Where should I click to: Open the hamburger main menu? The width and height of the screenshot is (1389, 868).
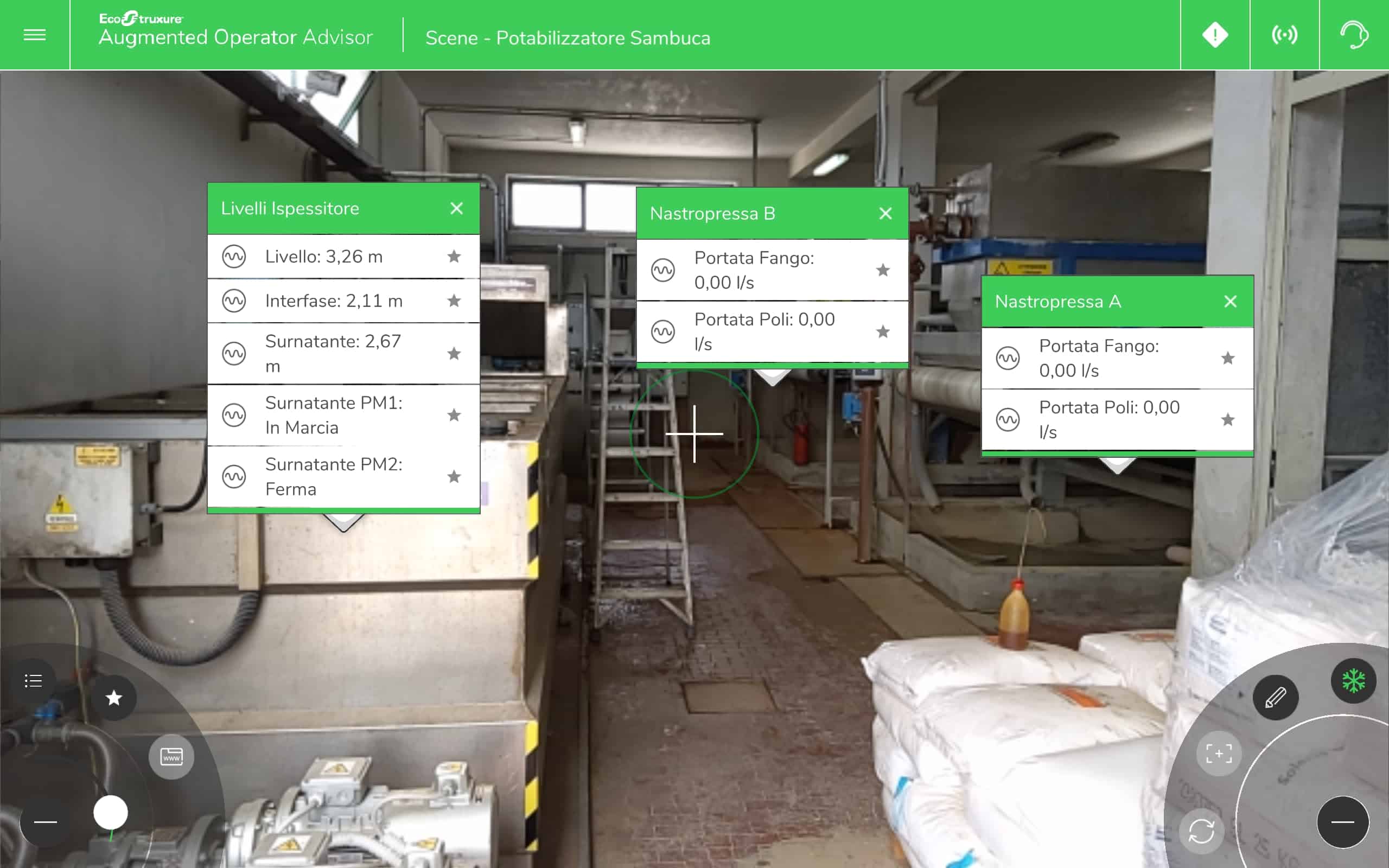coord(34,35)
